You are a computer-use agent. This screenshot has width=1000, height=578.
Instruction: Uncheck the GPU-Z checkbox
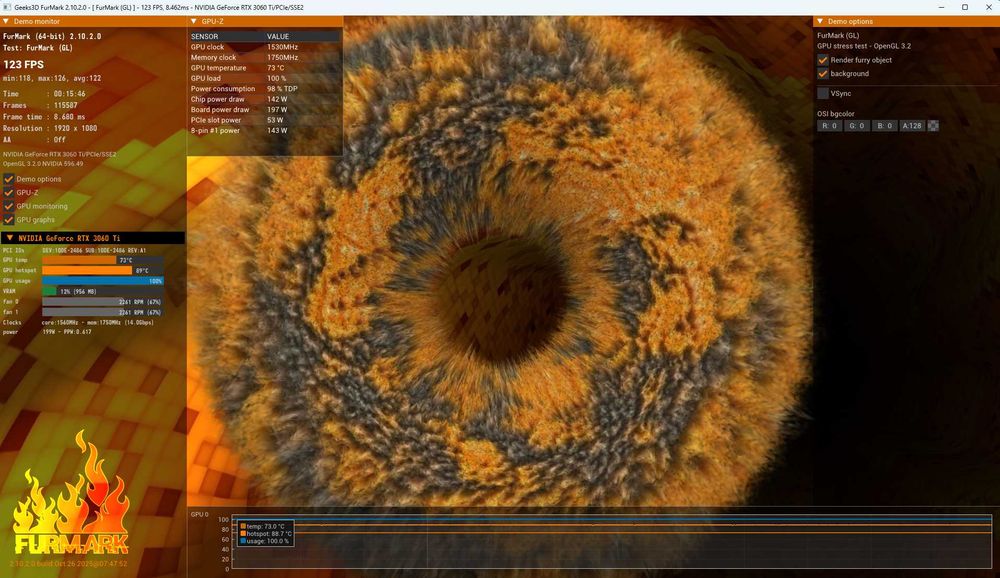[9, 193]
